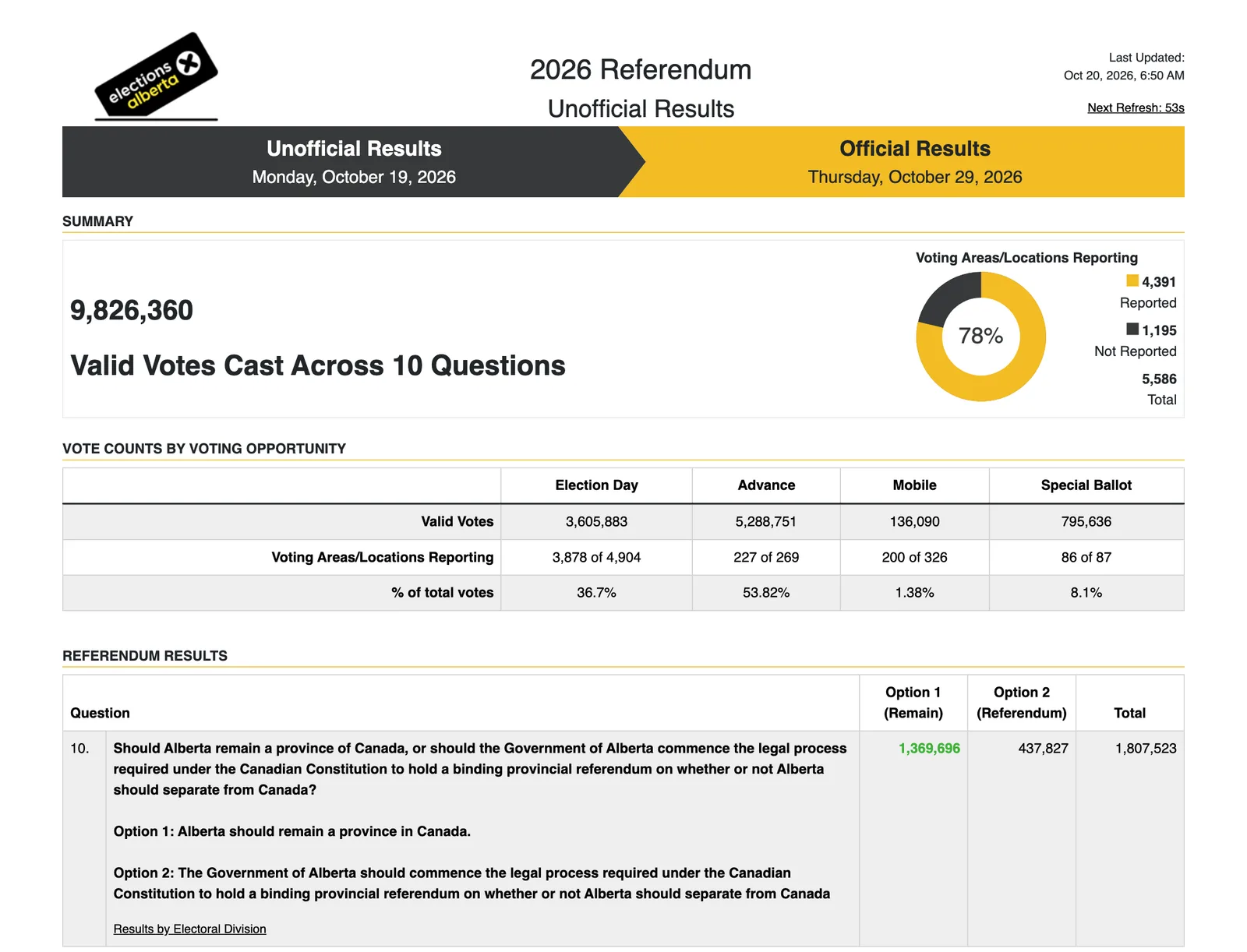Click the 1,807,523 total vote count
The height and width of the screenshot is (952, 1247).
click(x=1146, y=749)
